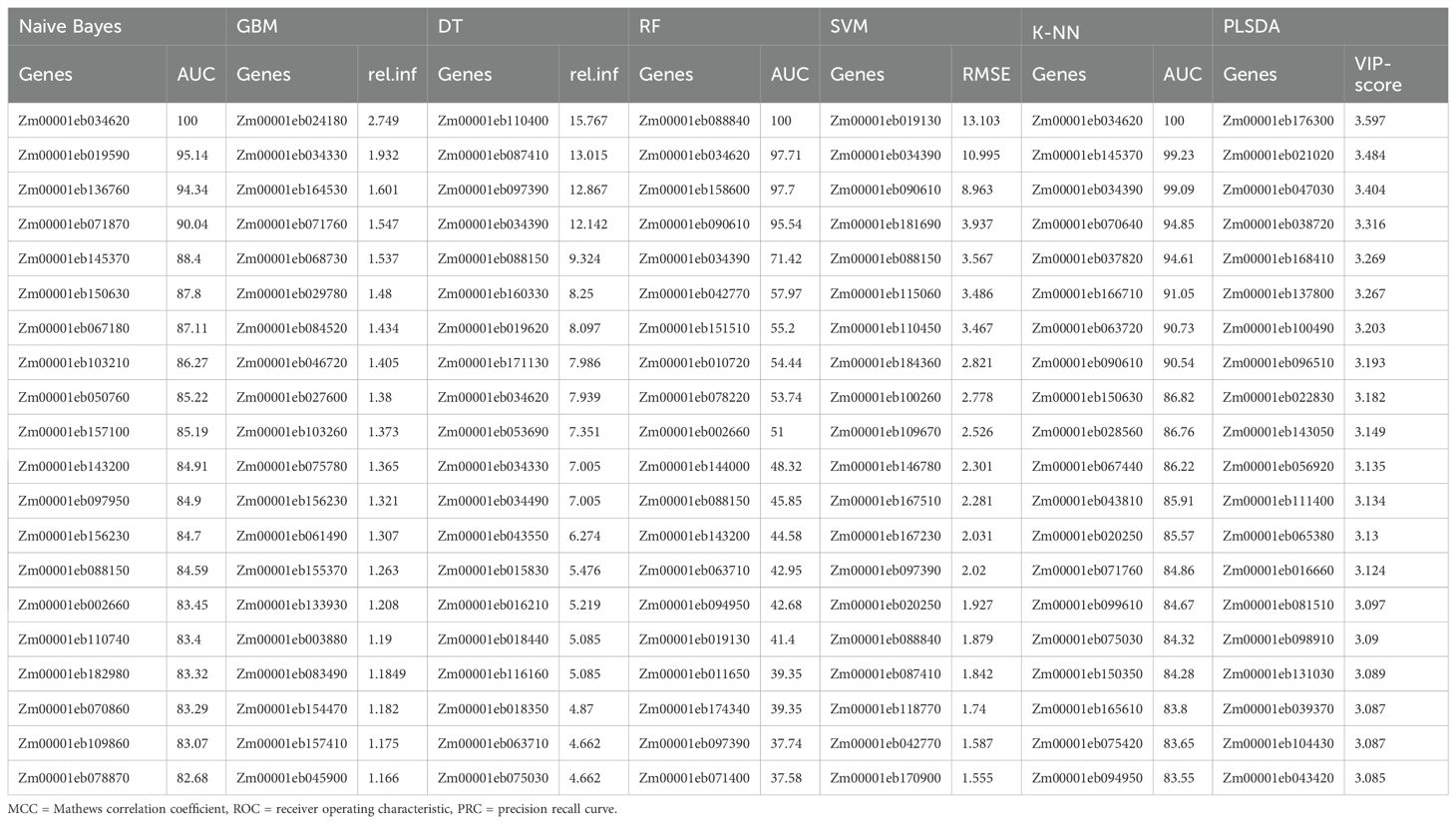Click gene cell Zm00001eb176300
Image resolution: width=1456 pixels, height=824 pixels.
(x=1278, y=121)
